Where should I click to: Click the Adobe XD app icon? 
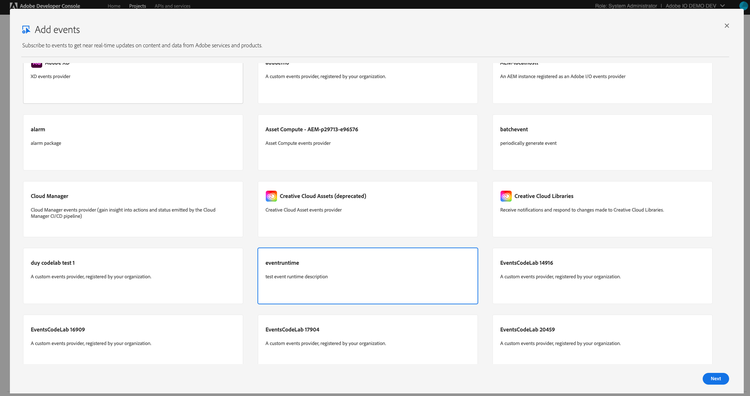(x=36, y=65)
